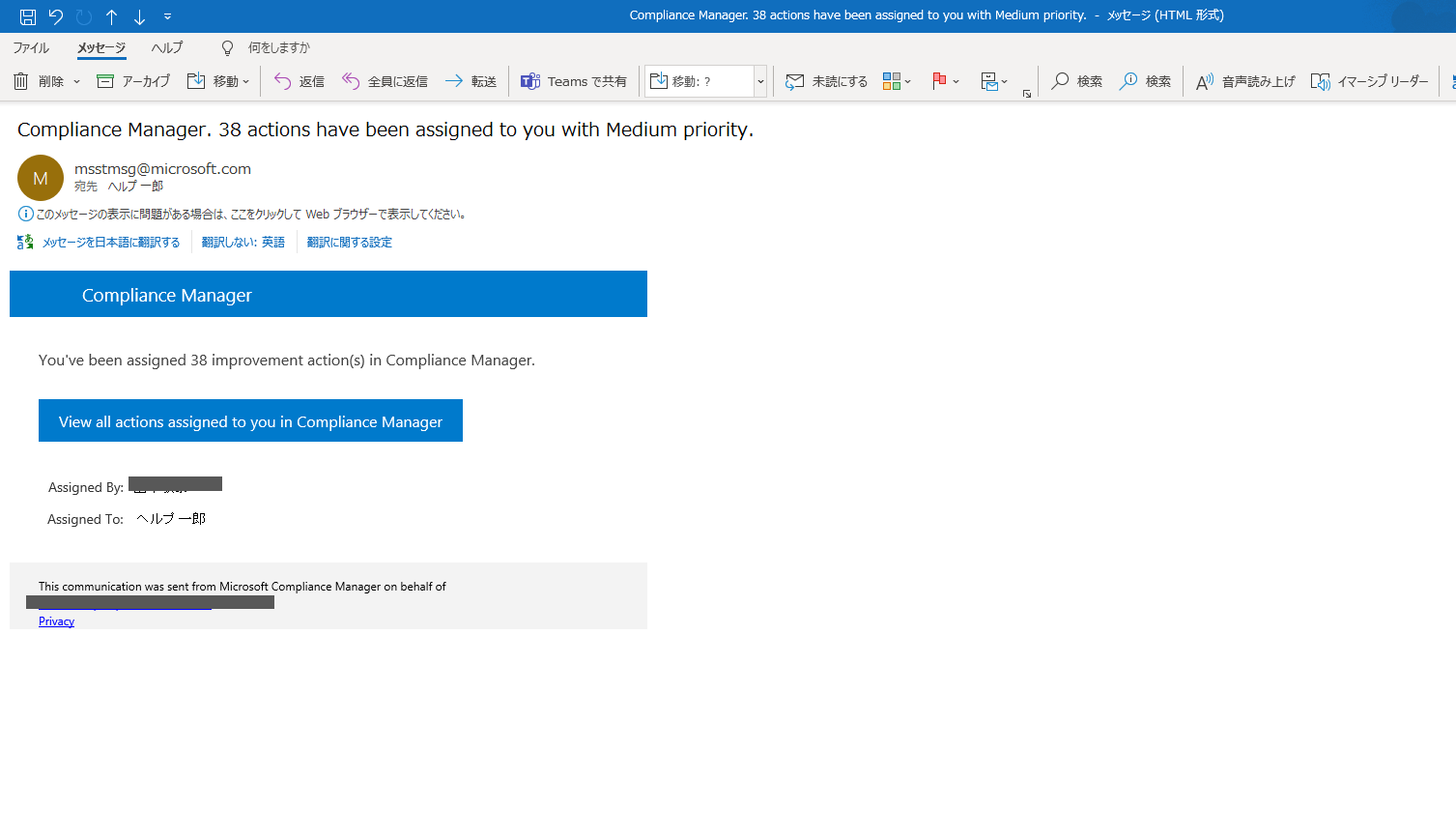
Task: Expand the 削除 dropdown arrow
Action: [x=76, y=81]
